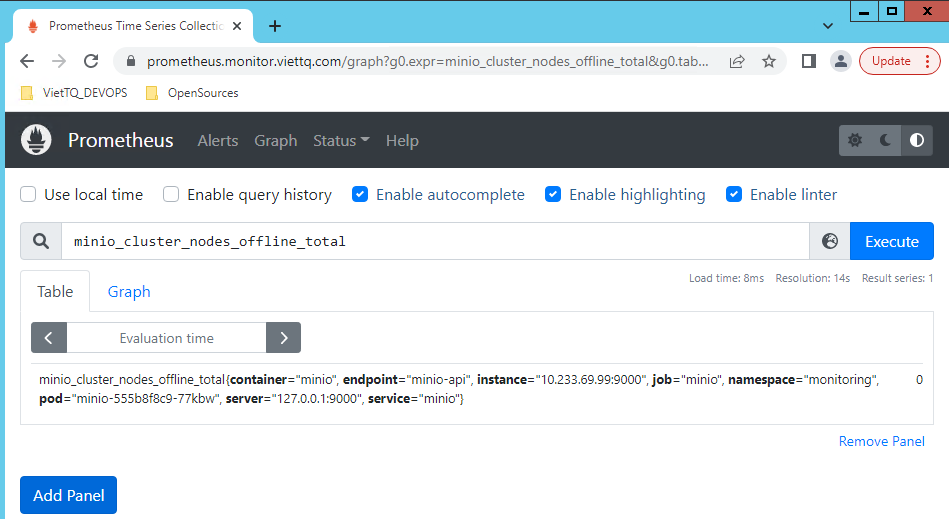Expand the Status dropdown menu
Screen dimensions: 949x519
point(341,141)
